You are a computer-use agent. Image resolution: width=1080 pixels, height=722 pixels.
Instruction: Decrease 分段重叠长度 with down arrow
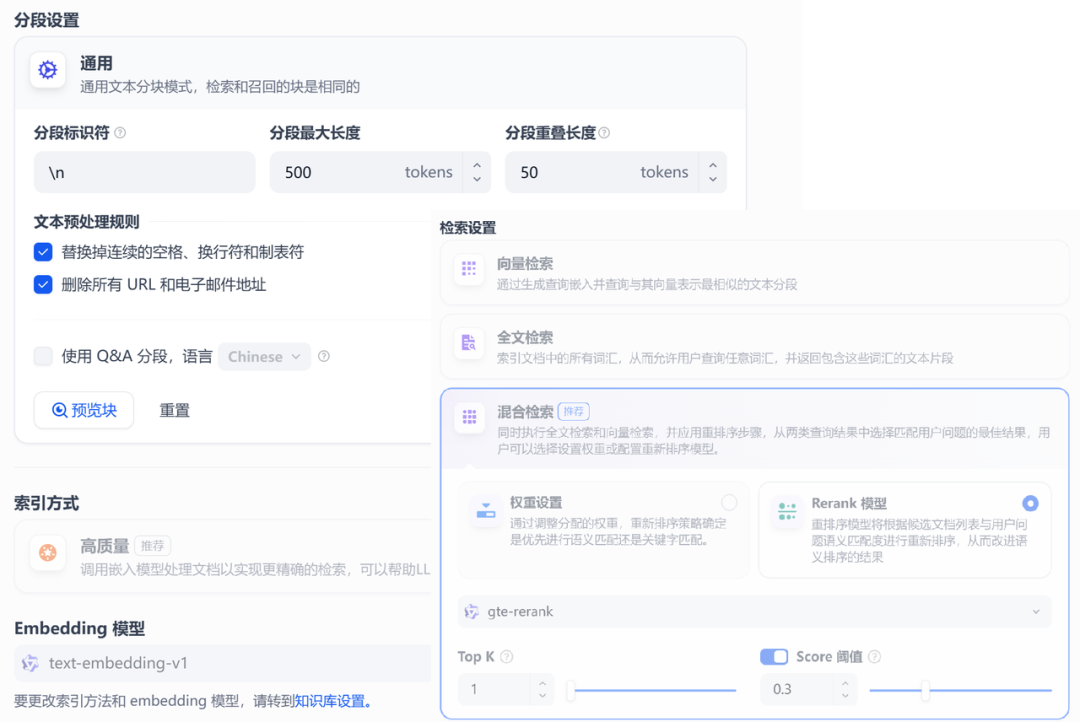click(713, 179)
